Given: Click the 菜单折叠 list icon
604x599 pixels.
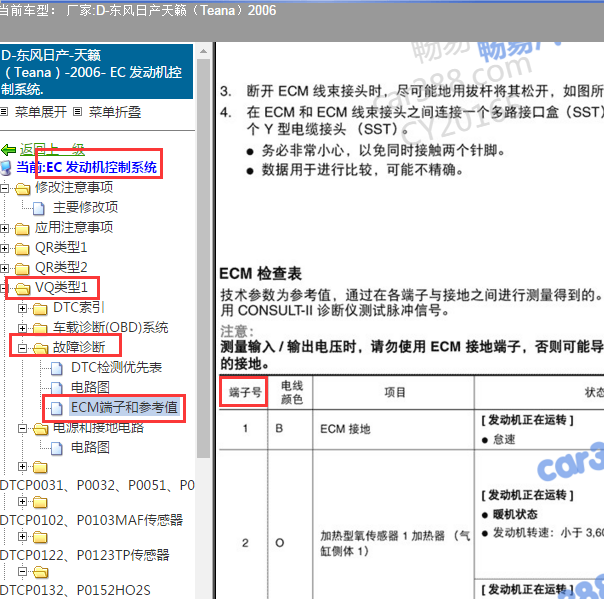Looking at the screenshot, I should [x=77, y=112].
